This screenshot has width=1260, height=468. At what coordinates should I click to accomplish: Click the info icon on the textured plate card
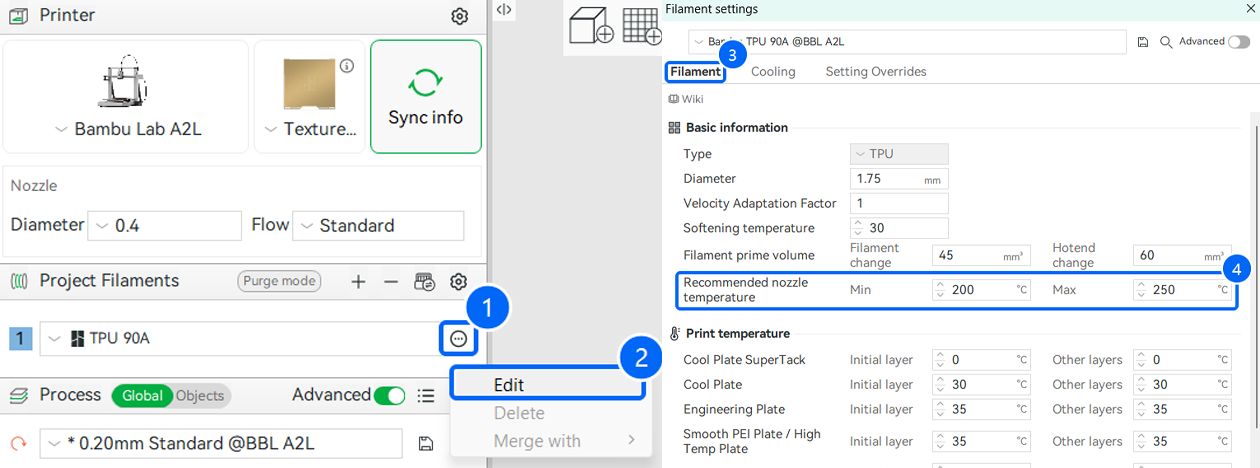(x=347, y=66)
